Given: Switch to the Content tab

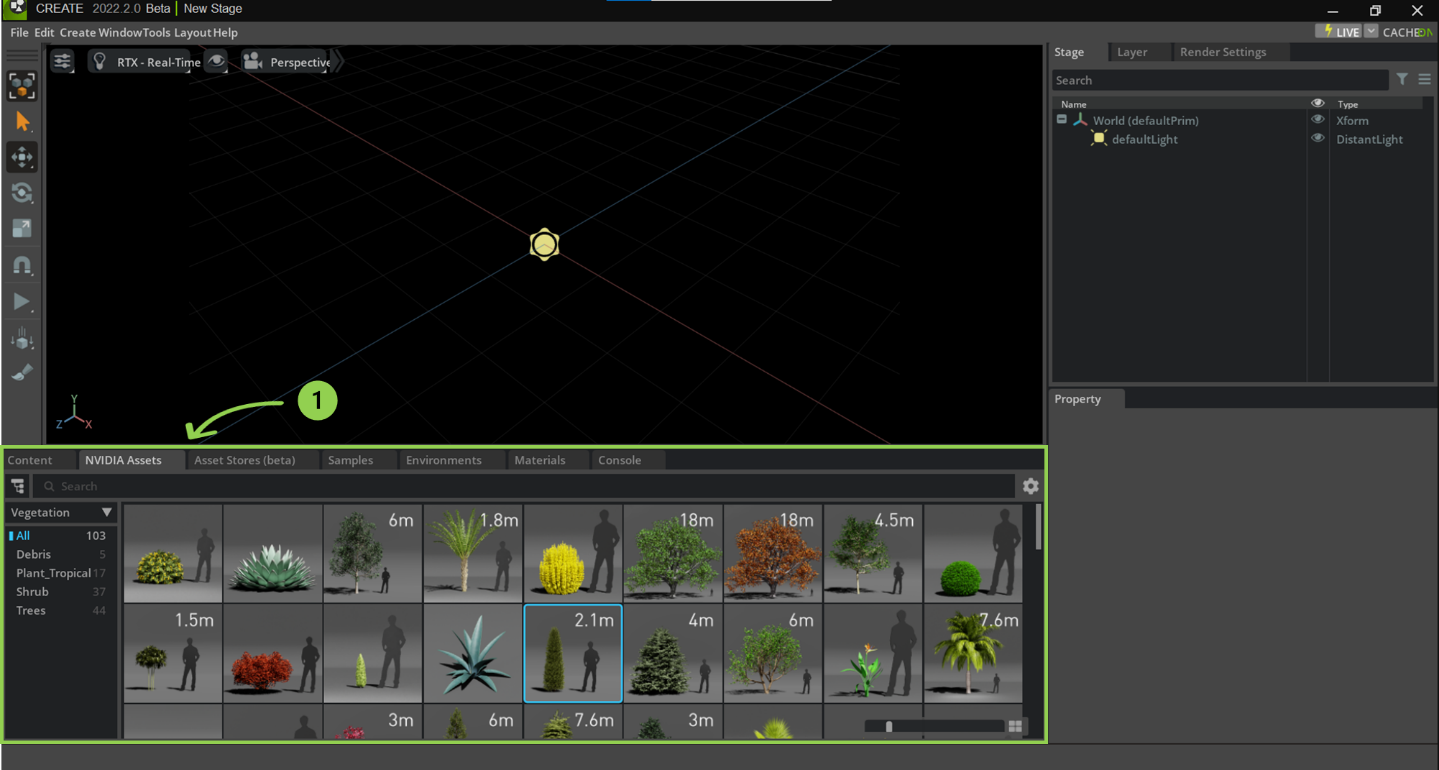Looking at the screenshot, I should (30, 460).
